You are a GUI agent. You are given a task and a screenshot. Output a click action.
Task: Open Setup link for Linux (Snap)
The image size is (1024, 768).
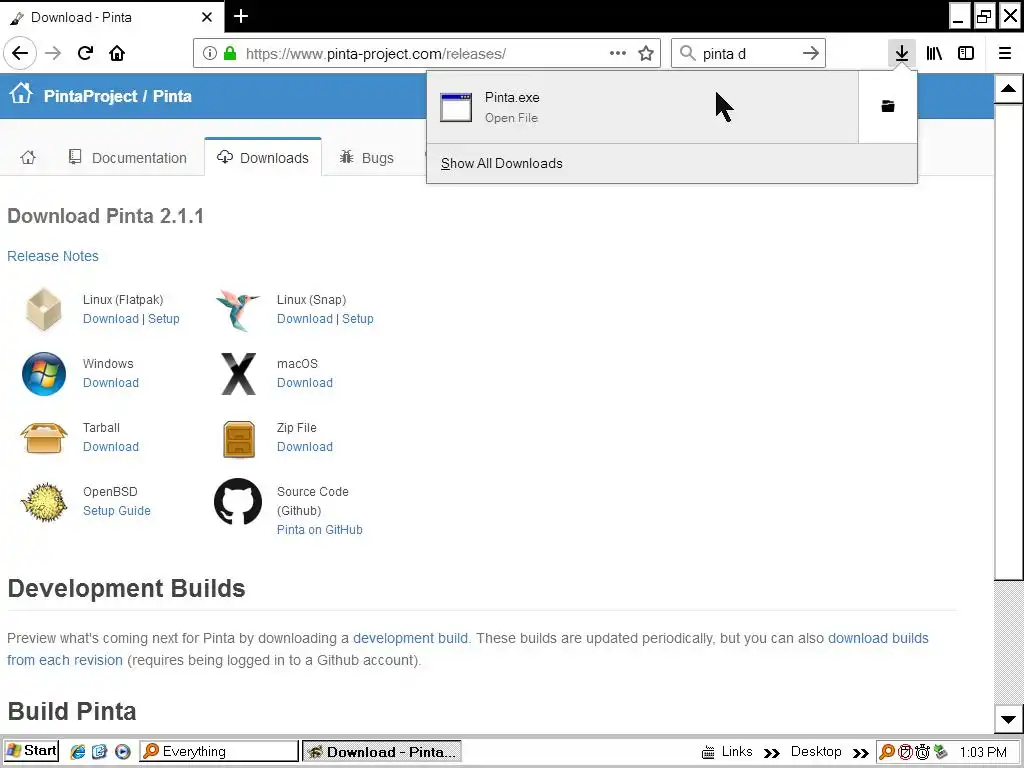click(358, 319)
